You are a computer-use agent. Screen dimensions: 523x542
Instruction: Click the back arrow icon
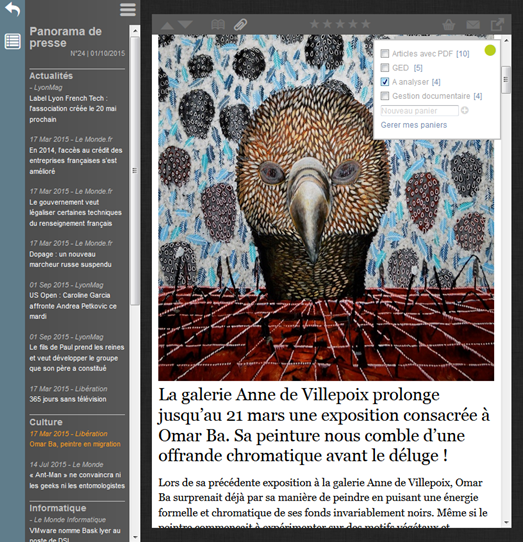click(13, 9)
